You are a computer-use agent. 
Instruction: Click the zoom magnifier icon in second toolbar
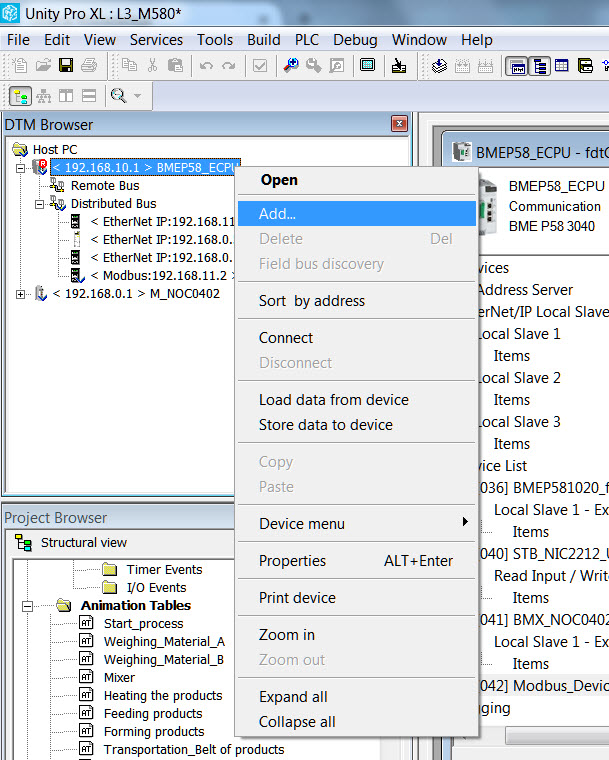pyautogui.click(x=118, y=96)
